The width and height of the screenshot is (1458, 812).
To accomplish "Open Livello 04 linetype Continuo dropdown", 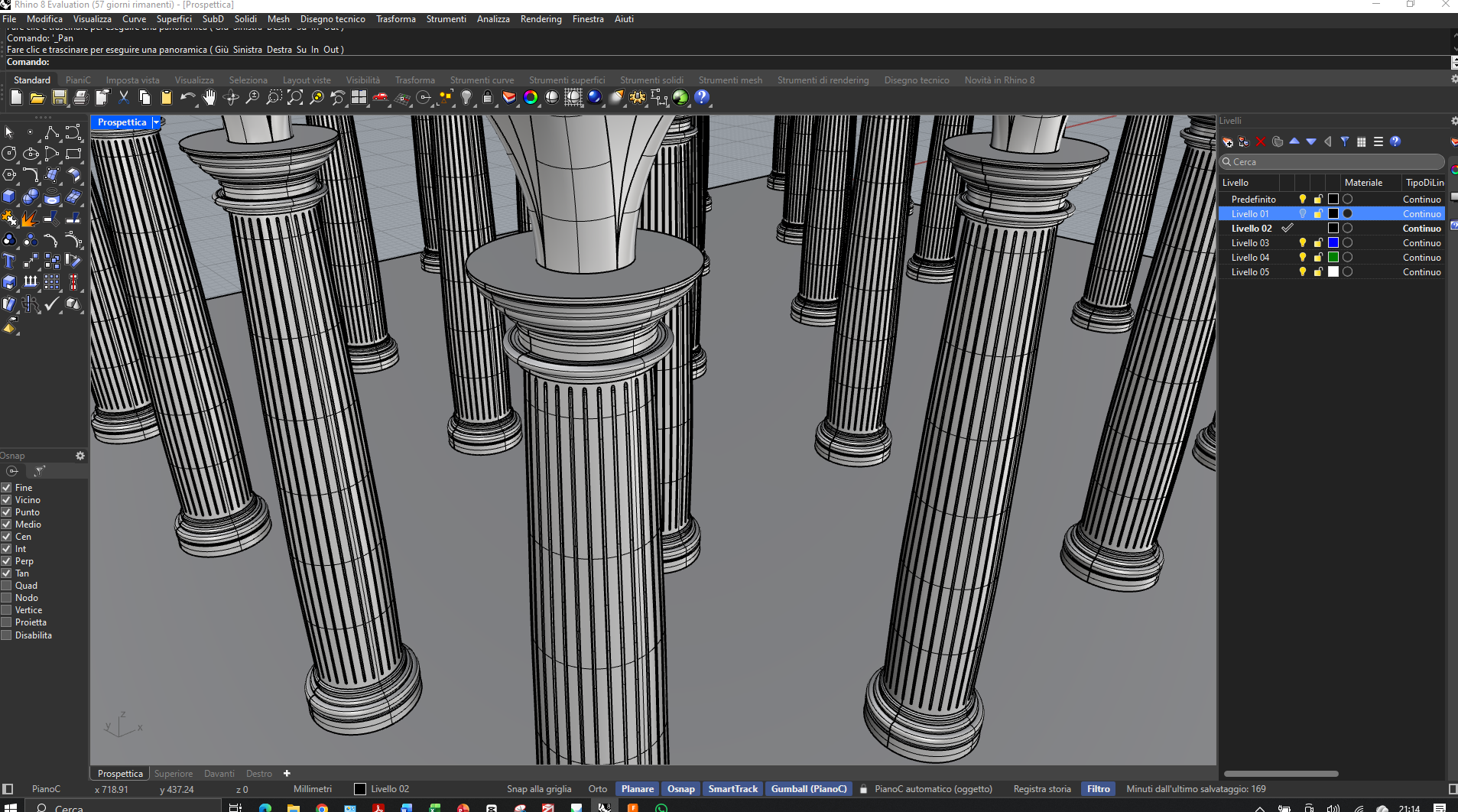I will pos(1421,258).
